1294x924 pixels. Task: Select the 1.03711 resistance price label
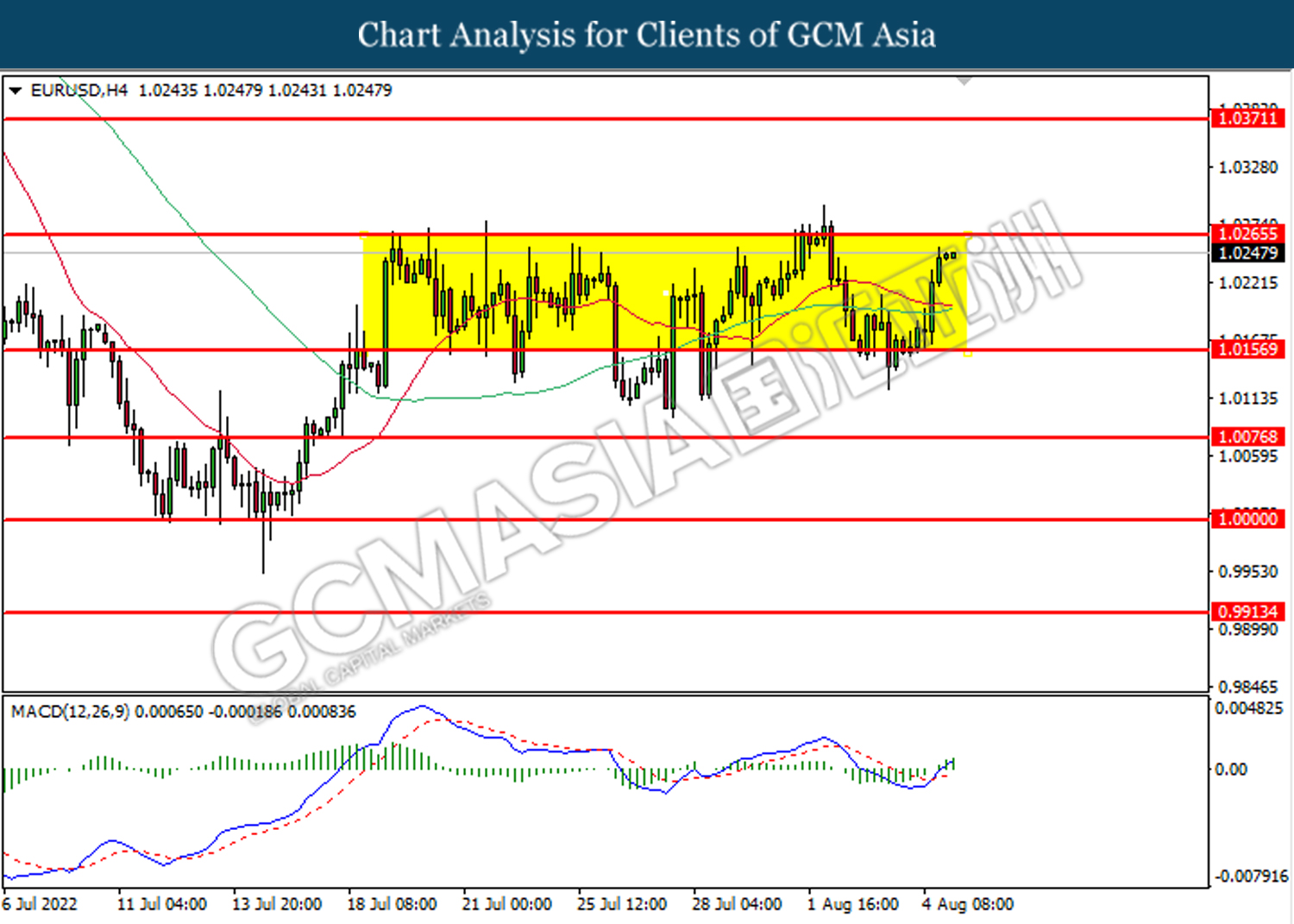pyautogui.click(x=1247, y=118)
